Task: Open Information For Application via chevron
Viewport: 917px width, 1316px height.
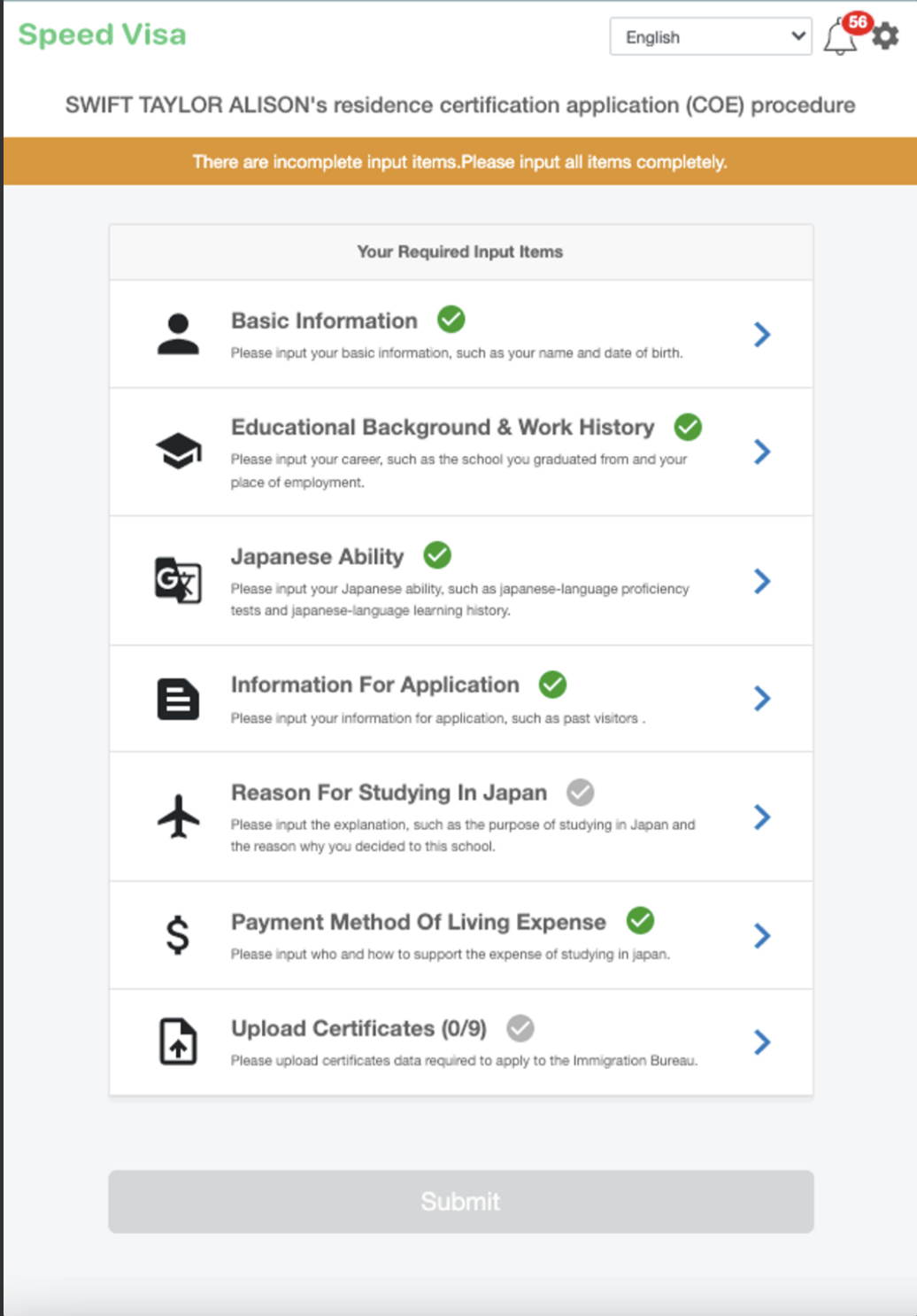Action: tap(762, 699)
